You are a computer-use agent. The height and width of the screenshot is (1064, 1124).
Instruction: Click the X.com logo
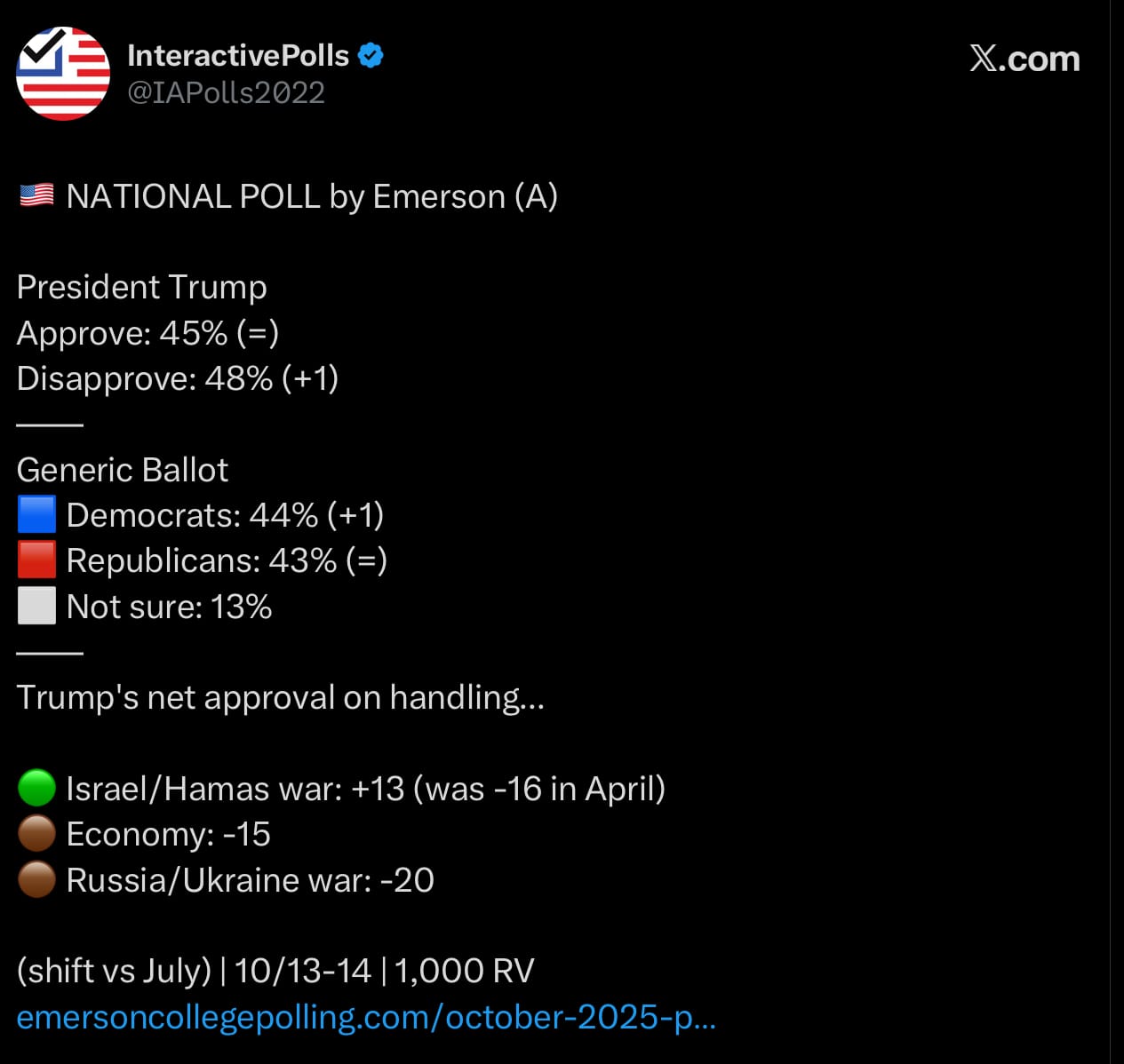tap(1024, 60)
